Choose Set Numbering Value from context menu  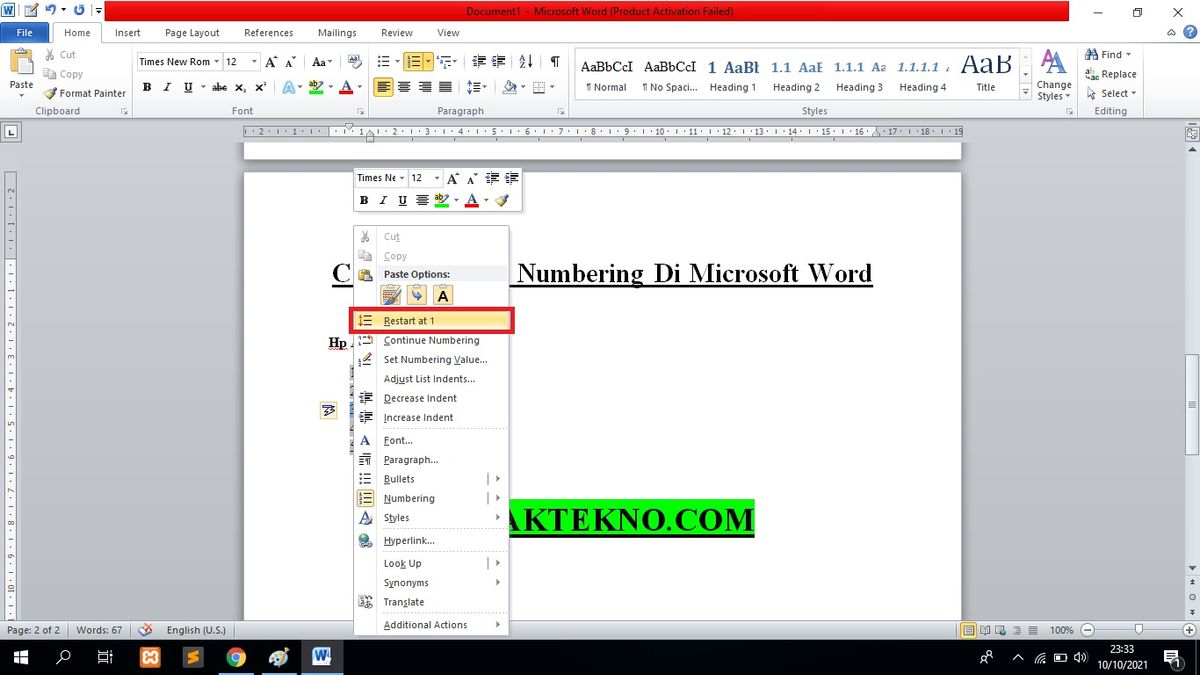(432, 360)
